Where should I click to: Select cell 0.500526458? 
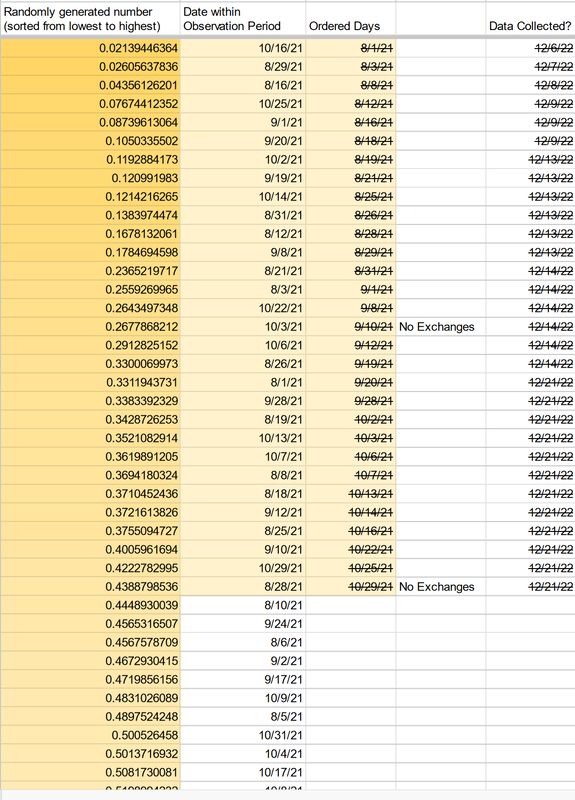pos(90,736)
